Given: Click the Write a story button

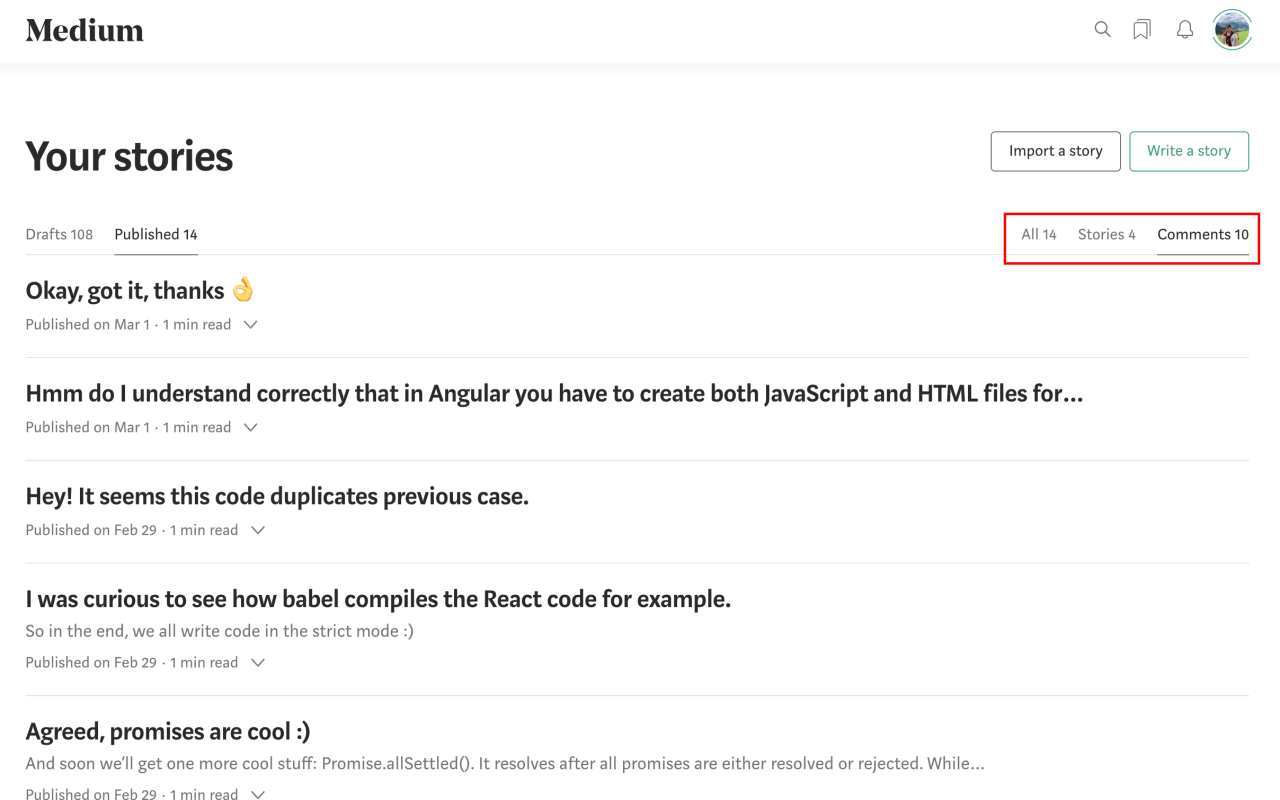Looking at the screenshot, I should click(x=1189, y=151).
